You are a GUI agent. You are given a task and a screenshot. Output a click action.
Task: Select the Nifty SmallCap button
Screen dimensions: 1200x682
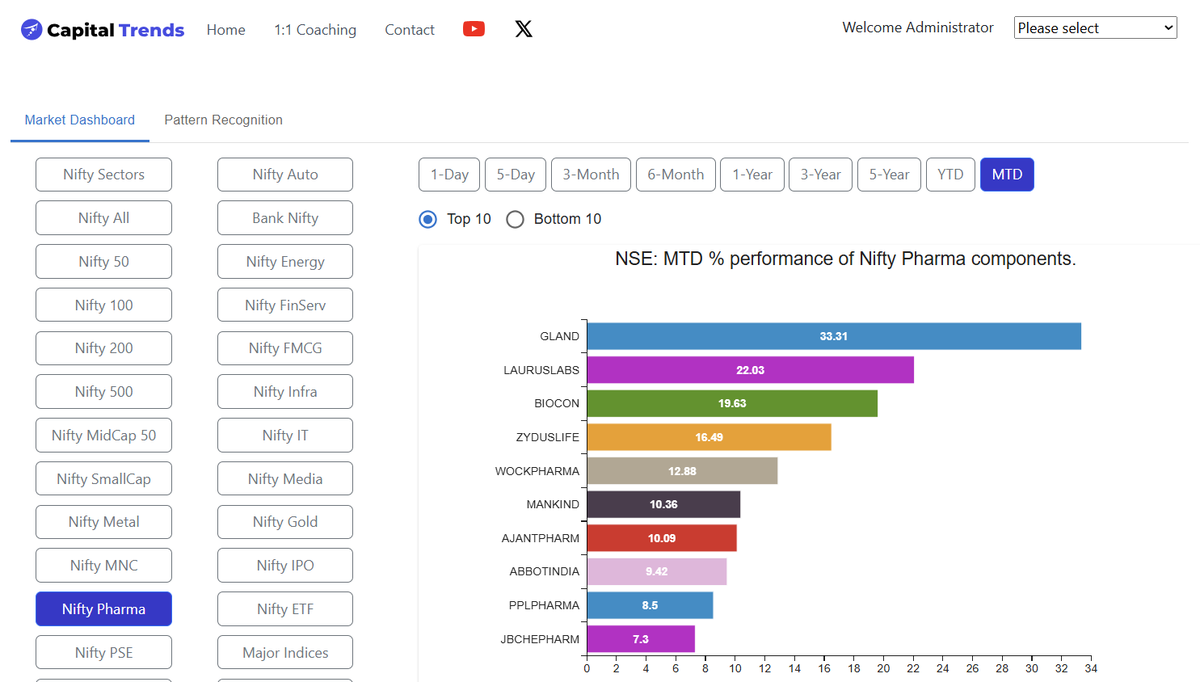point(104,478)
